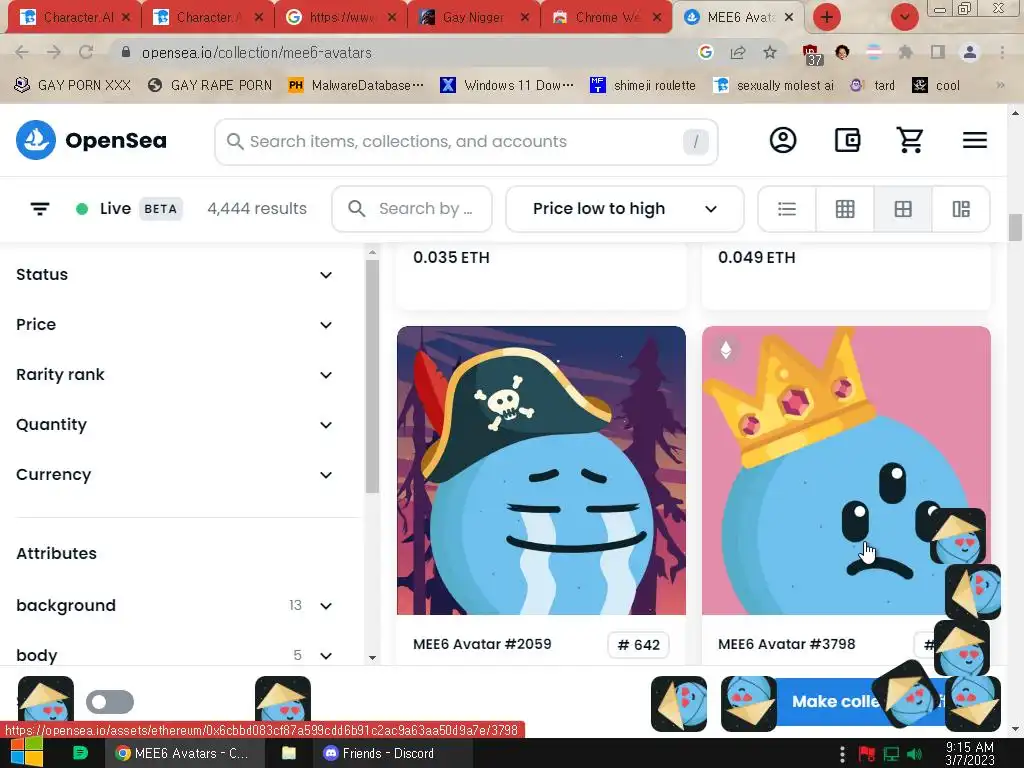Open the Price low to high sort dropdown
This screenshot has width=1024, height=768.
[624, 209]
